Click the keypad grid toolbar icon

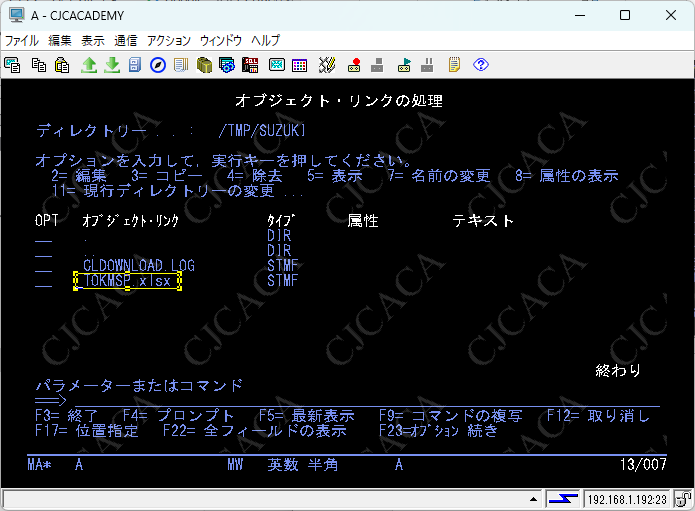tap(299, 65)
